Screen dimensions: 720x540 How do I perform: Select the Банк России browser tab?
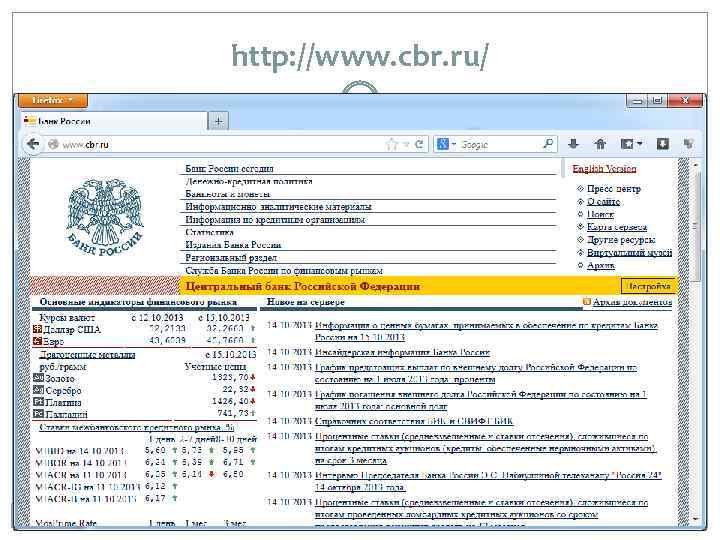coord(114,121)
